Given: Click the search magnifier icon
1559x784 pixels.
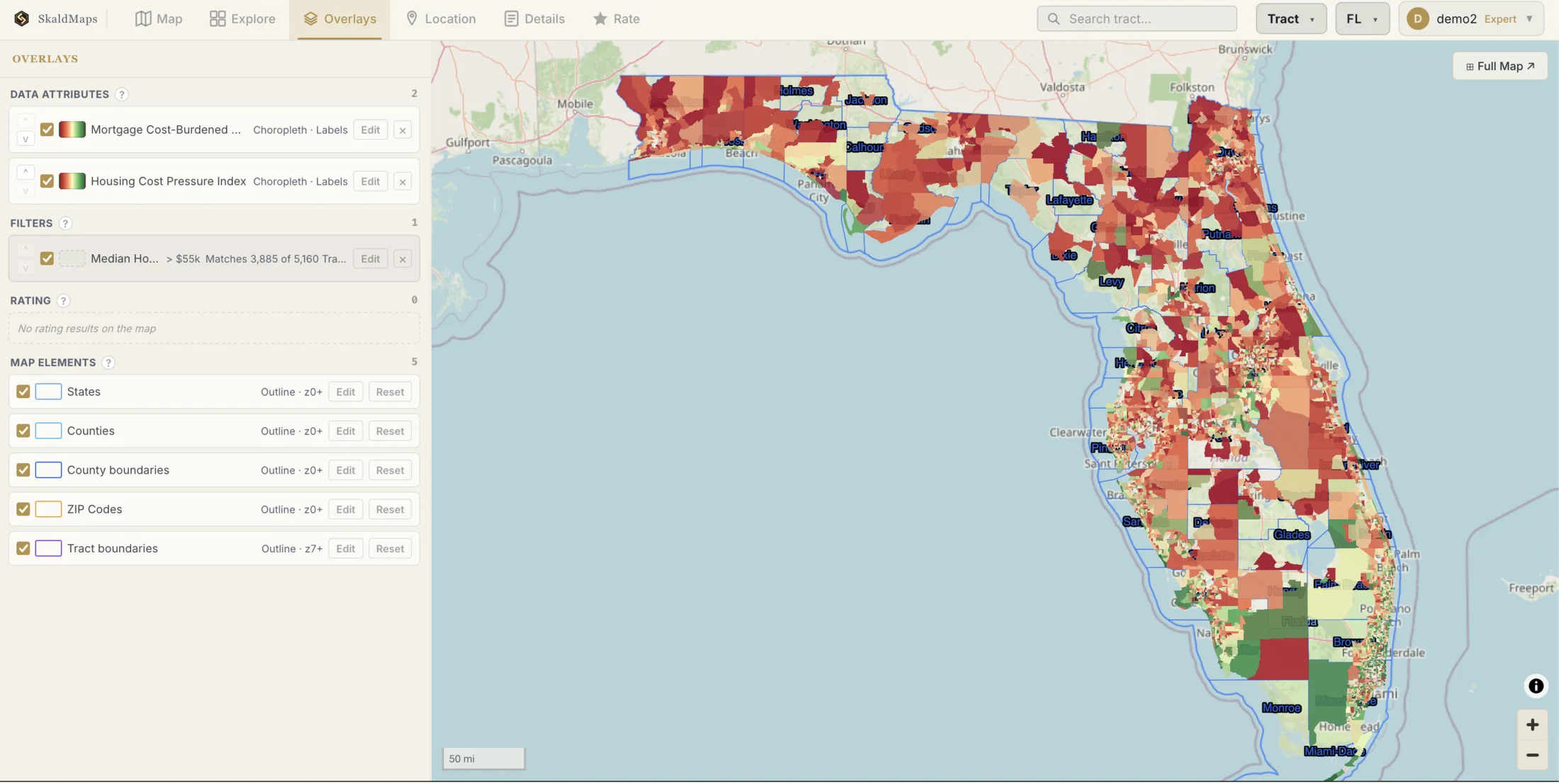Looking at the screenshot, I should tap(1054, 18).
